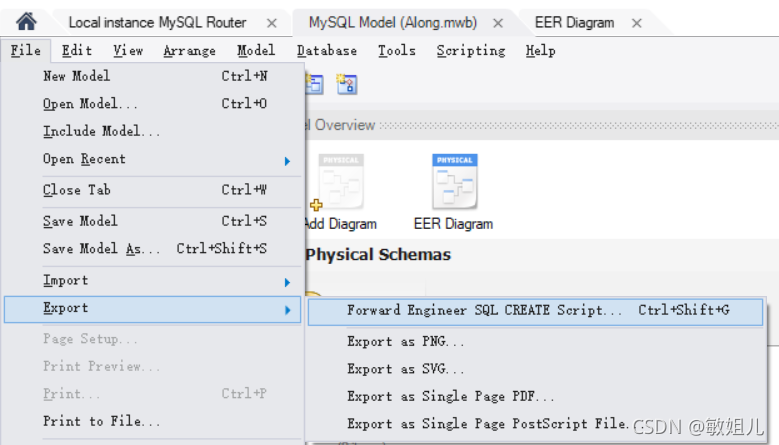Close the EER Diagram tab

636,23
